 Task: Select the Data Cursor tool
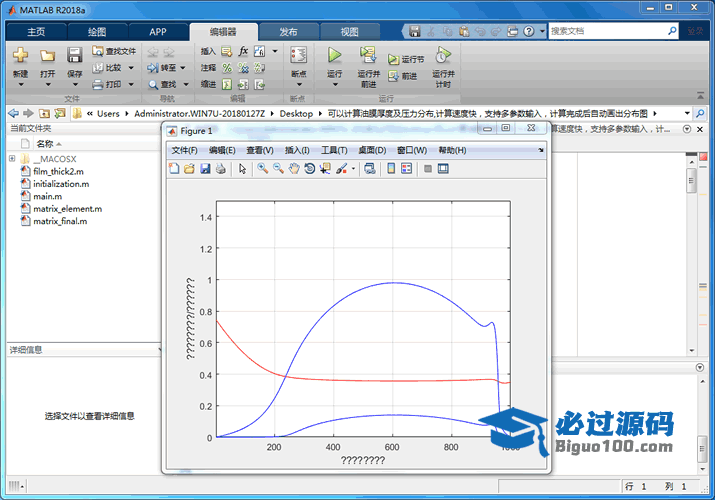pyautogui.click(x=326, y=169)
